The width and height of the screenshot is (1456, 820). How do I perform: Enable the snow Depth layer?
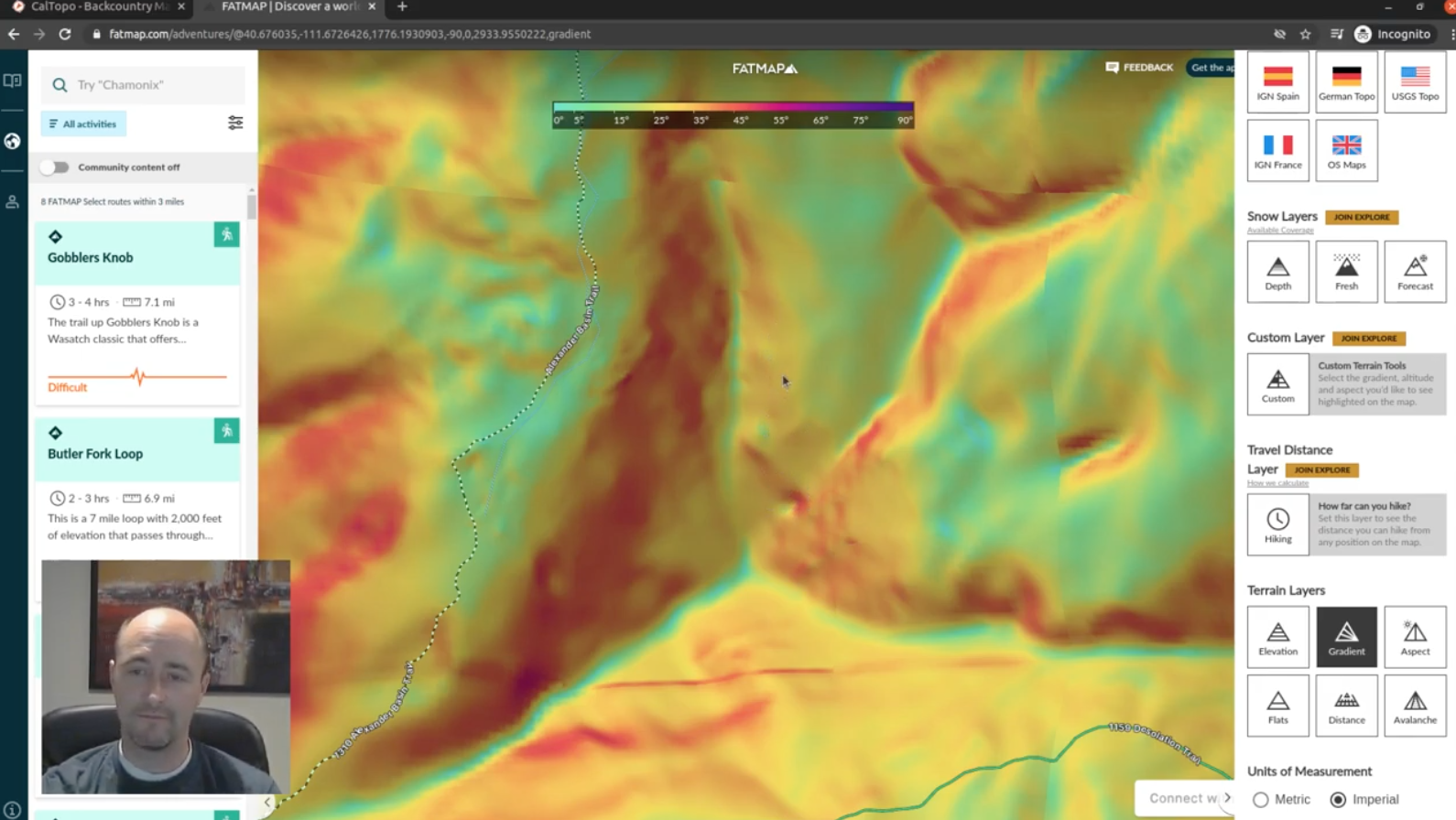[1277, 272]
